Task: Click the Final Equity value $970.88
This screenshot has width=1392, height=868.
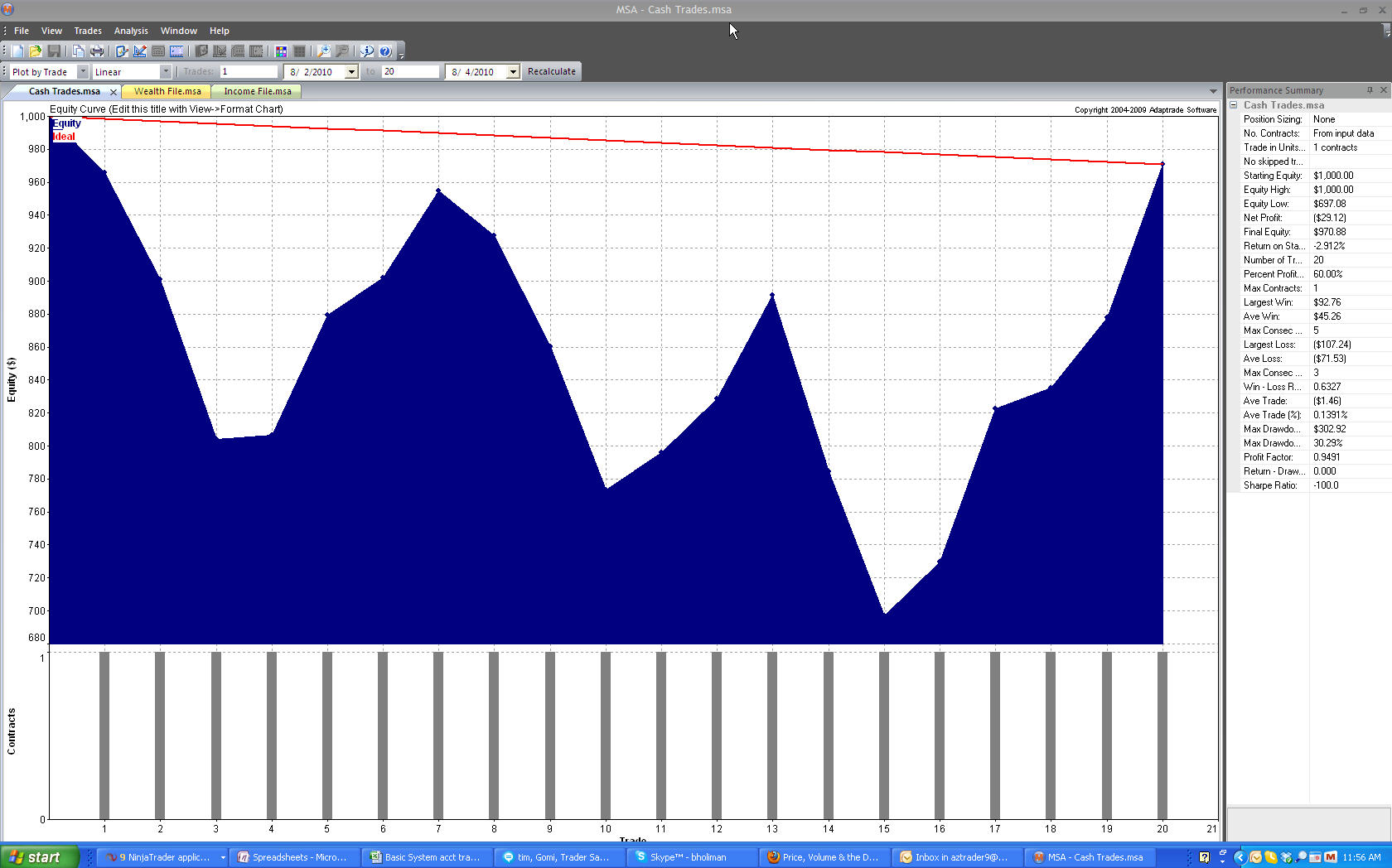Action: pos(1329,232)
